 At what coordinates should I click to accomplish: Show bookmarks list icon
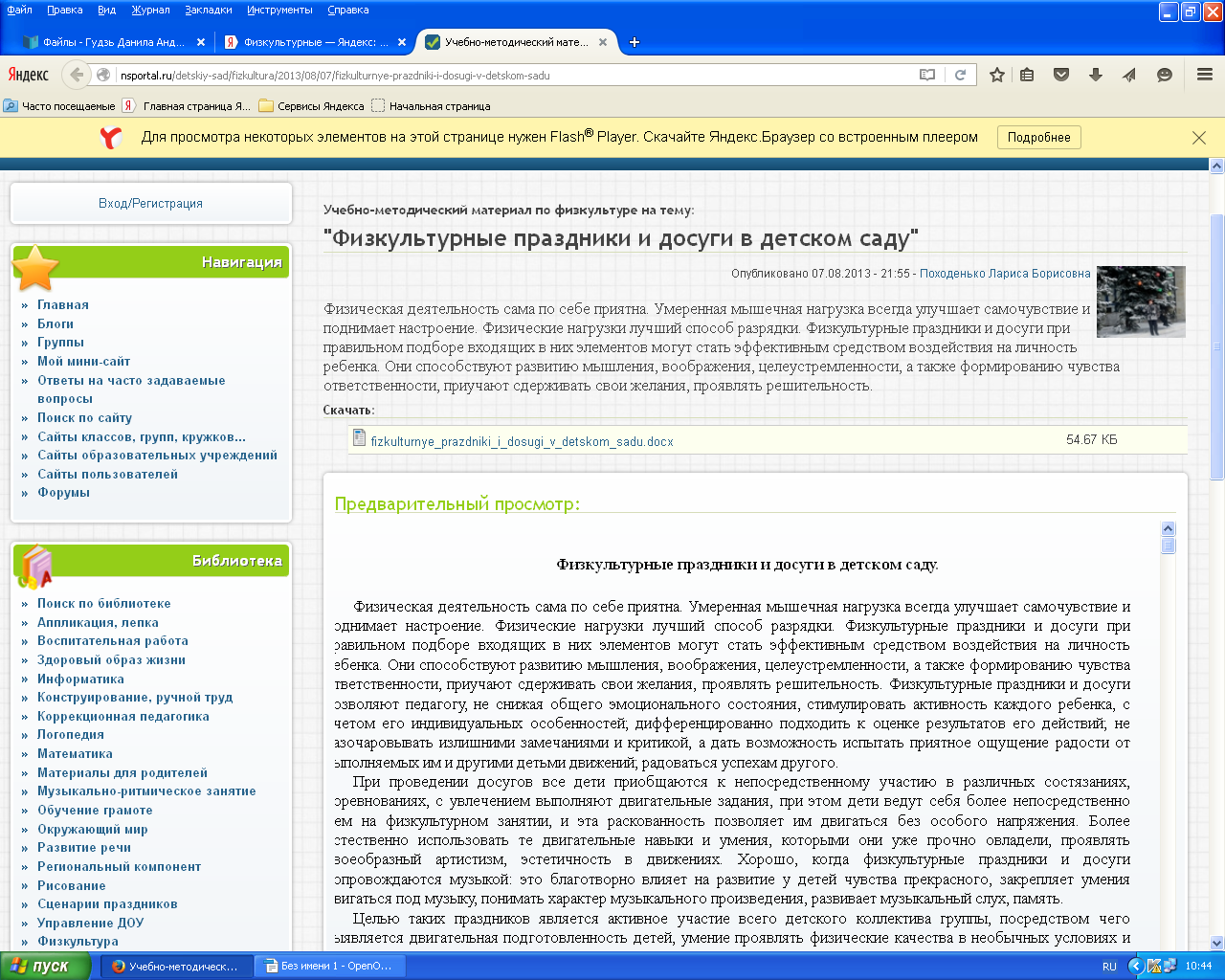coord(1027,75)
